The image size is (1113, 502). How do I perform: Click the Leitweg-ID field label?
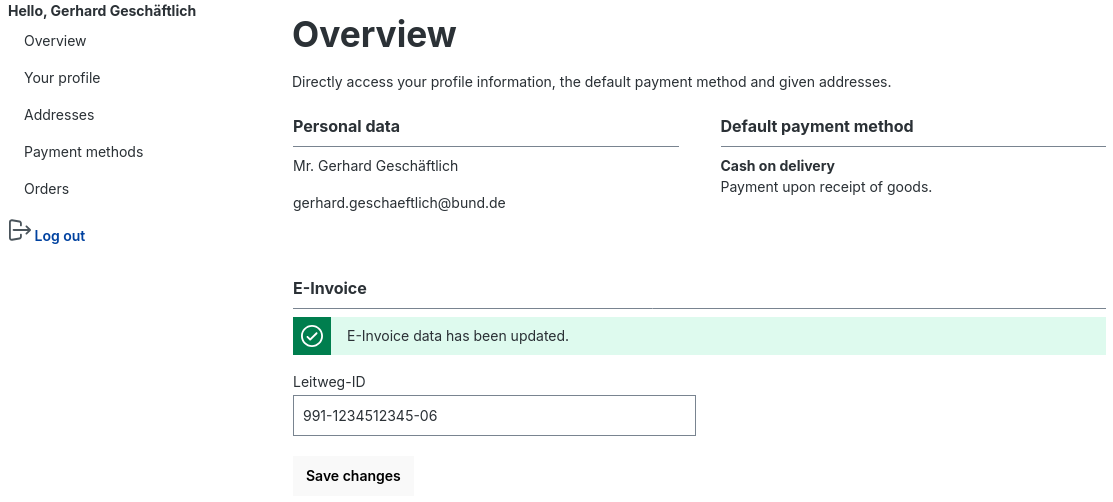329,382
